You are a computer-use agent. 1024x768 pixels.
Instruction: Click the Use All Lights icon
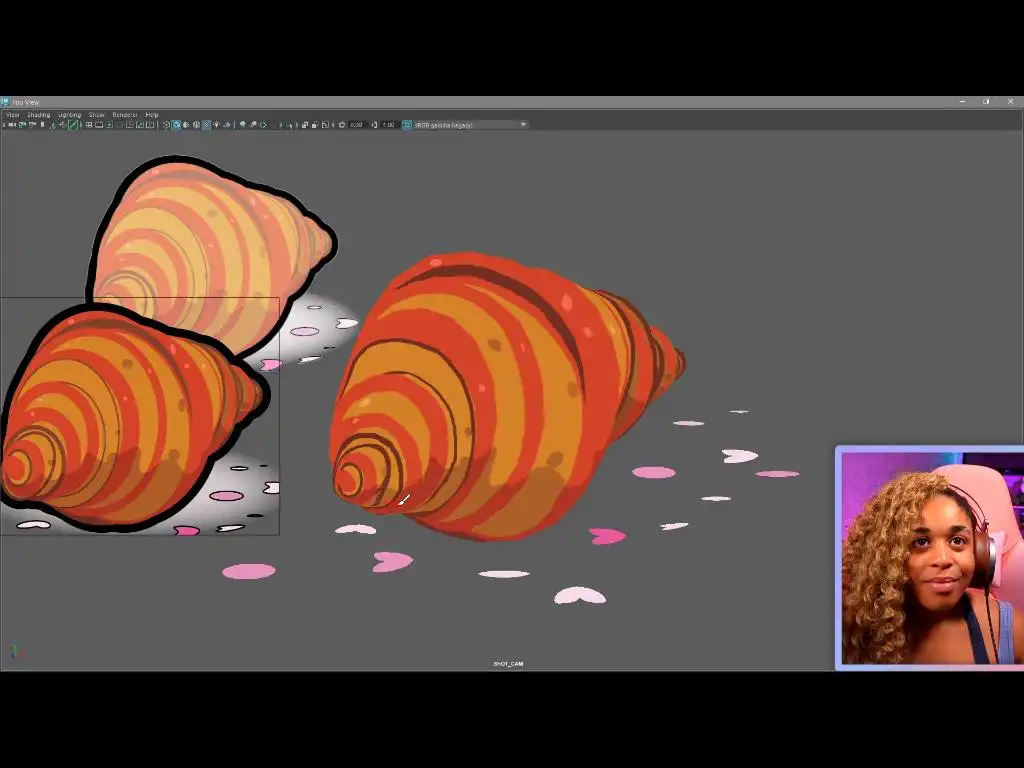point(217,124)
